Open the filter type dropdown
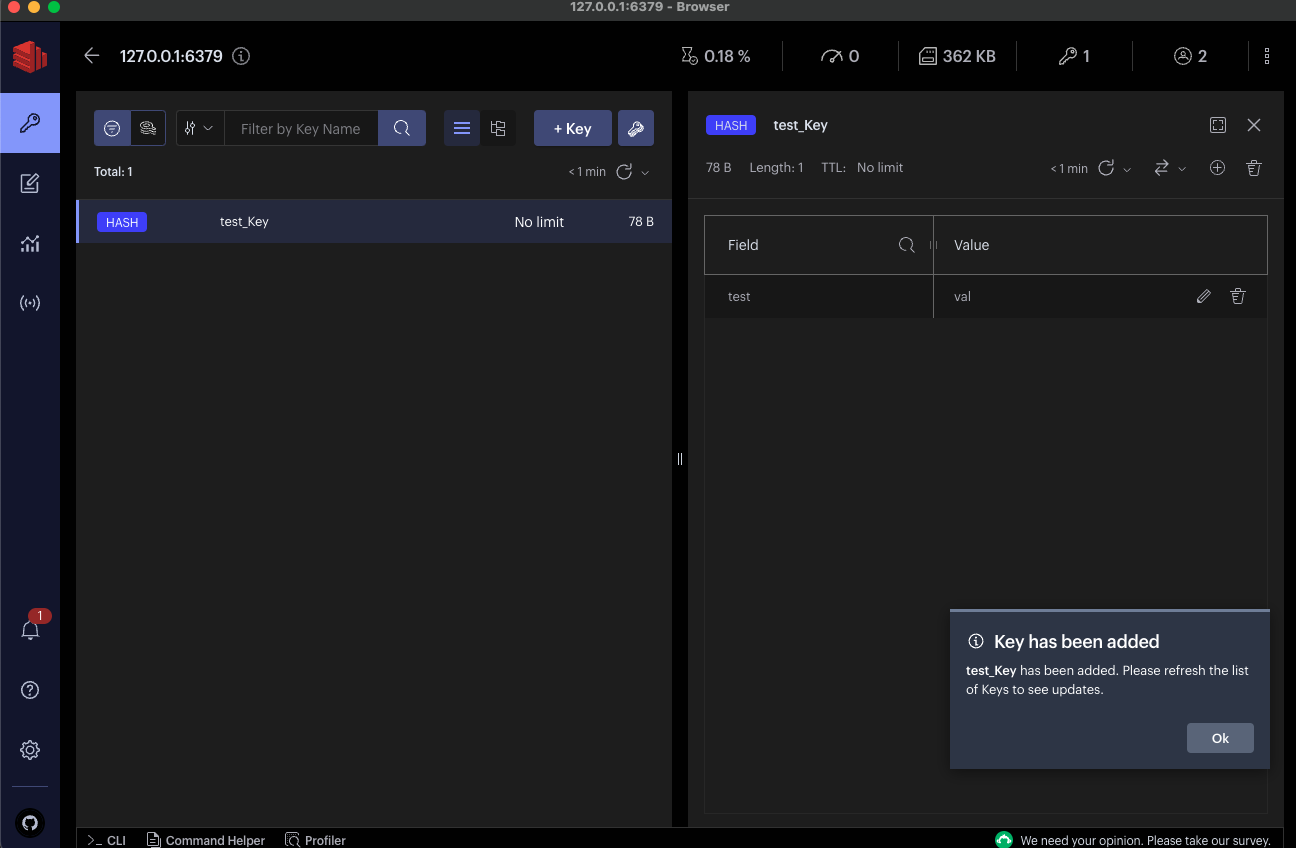1296x848 pixels. (x=199, y=128)
